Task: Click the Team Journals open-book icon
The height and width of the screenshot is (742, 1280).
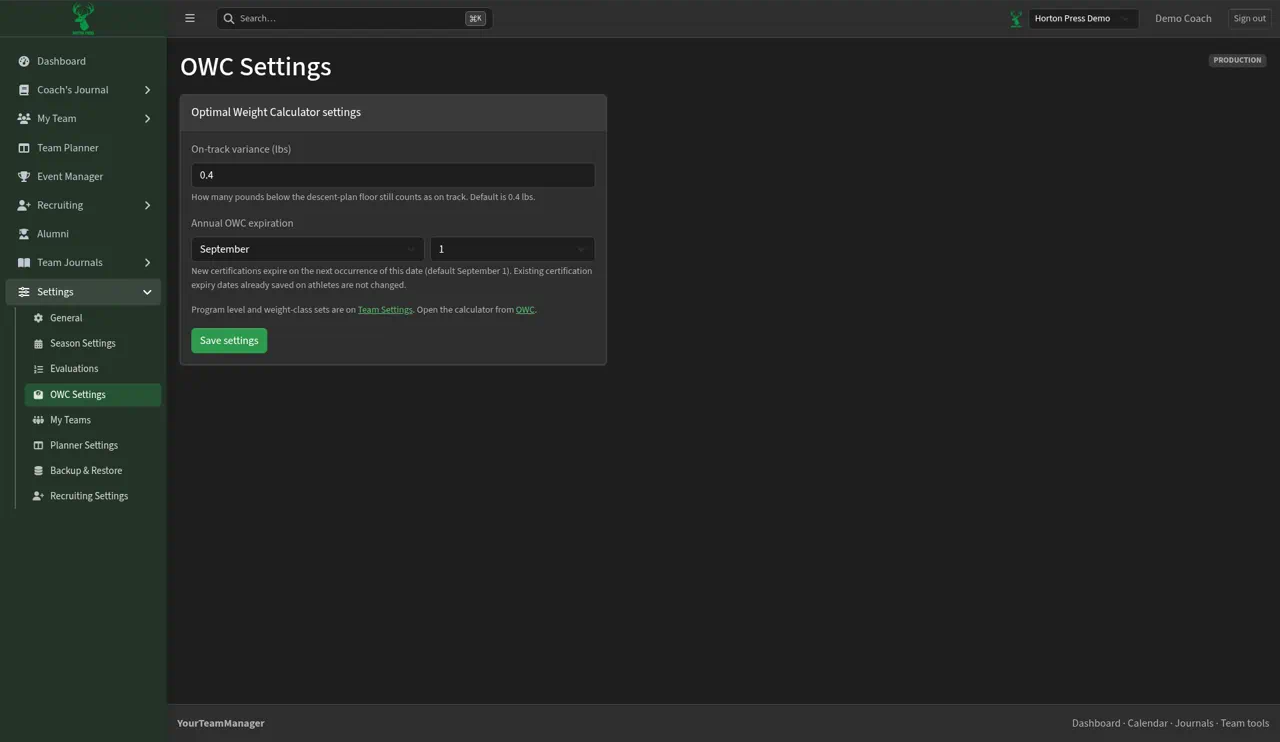Action: tap(24, 262)
